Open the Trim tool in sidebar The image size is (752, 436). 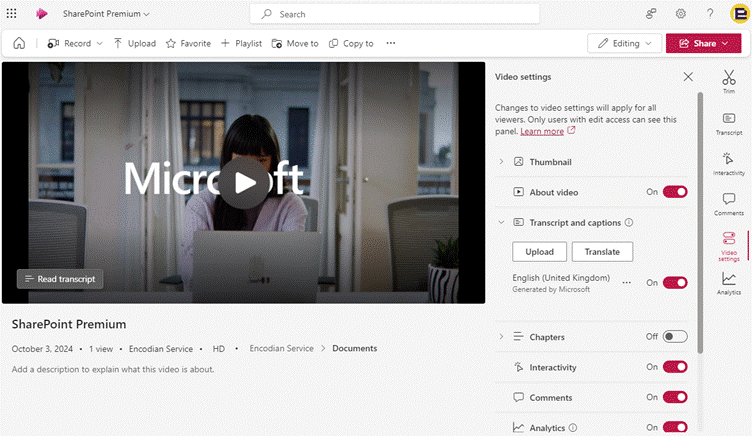pyautogui.click(x=728, y=79)
